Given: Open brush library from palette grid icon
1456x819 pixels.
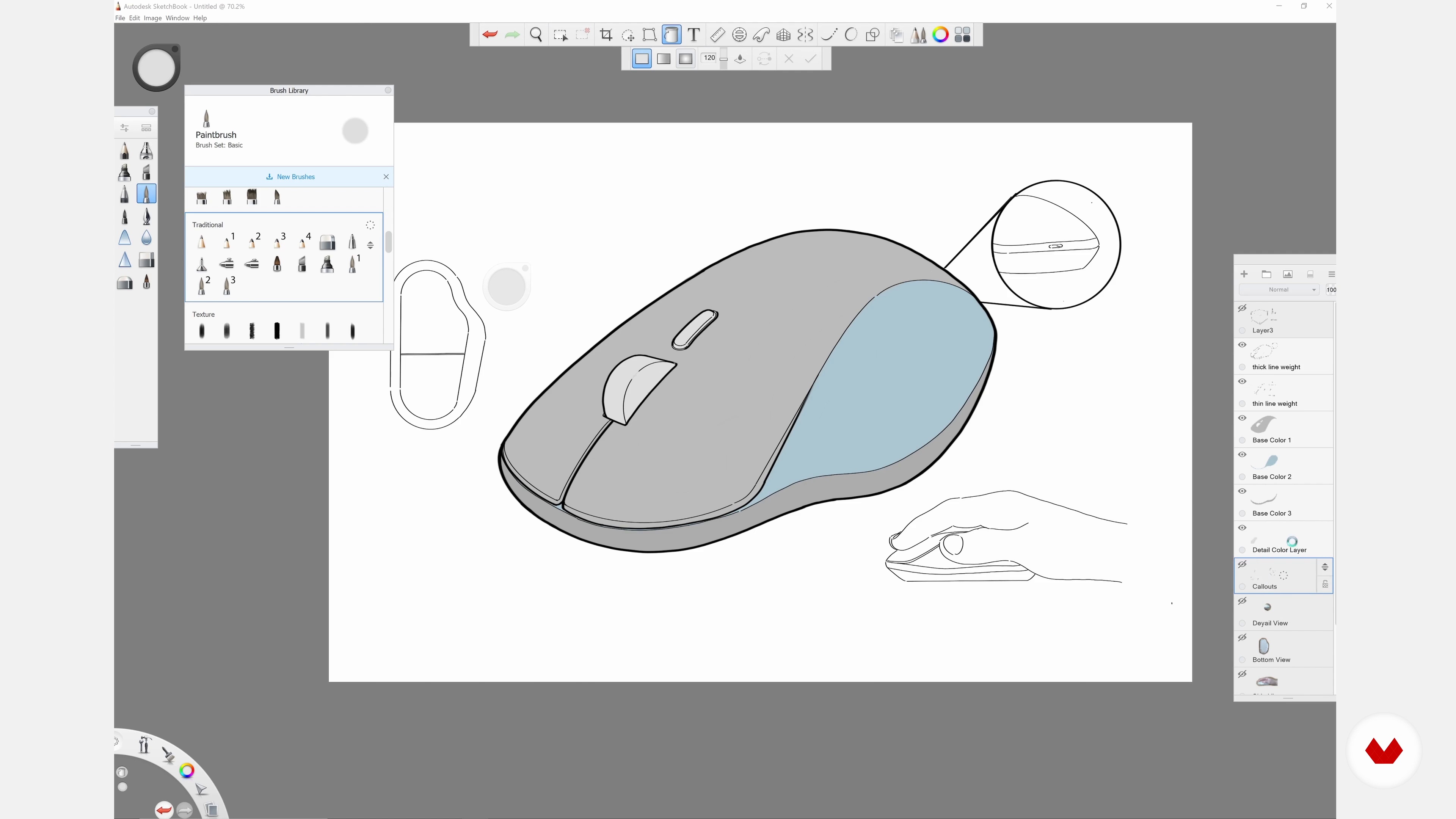Looking at the screenshot, I should click(146, 128).
